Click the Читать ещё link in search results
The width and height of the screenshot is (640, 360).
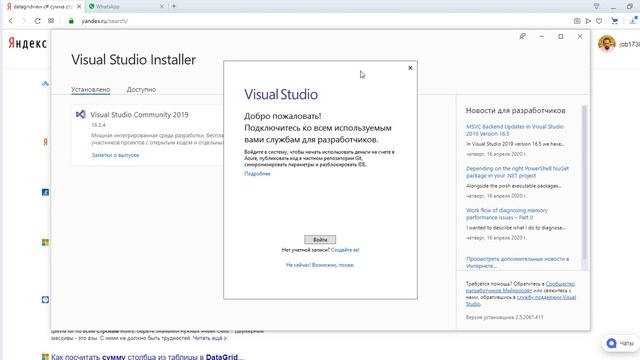click(x=210, y=338)
